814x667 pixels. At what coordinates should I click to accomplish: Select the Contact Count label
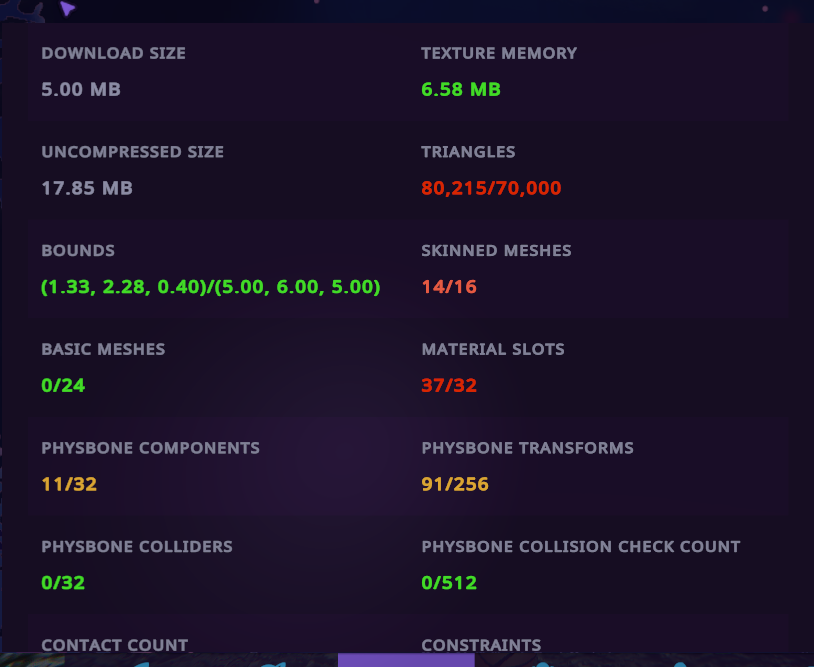[x=114, y=645]
